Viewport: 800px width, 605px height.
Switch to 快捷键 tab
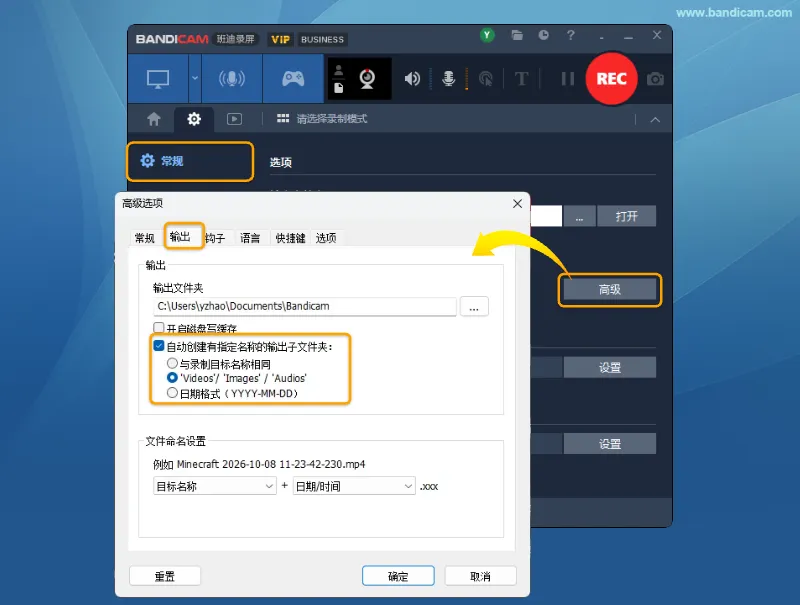(x=290, y=238)
